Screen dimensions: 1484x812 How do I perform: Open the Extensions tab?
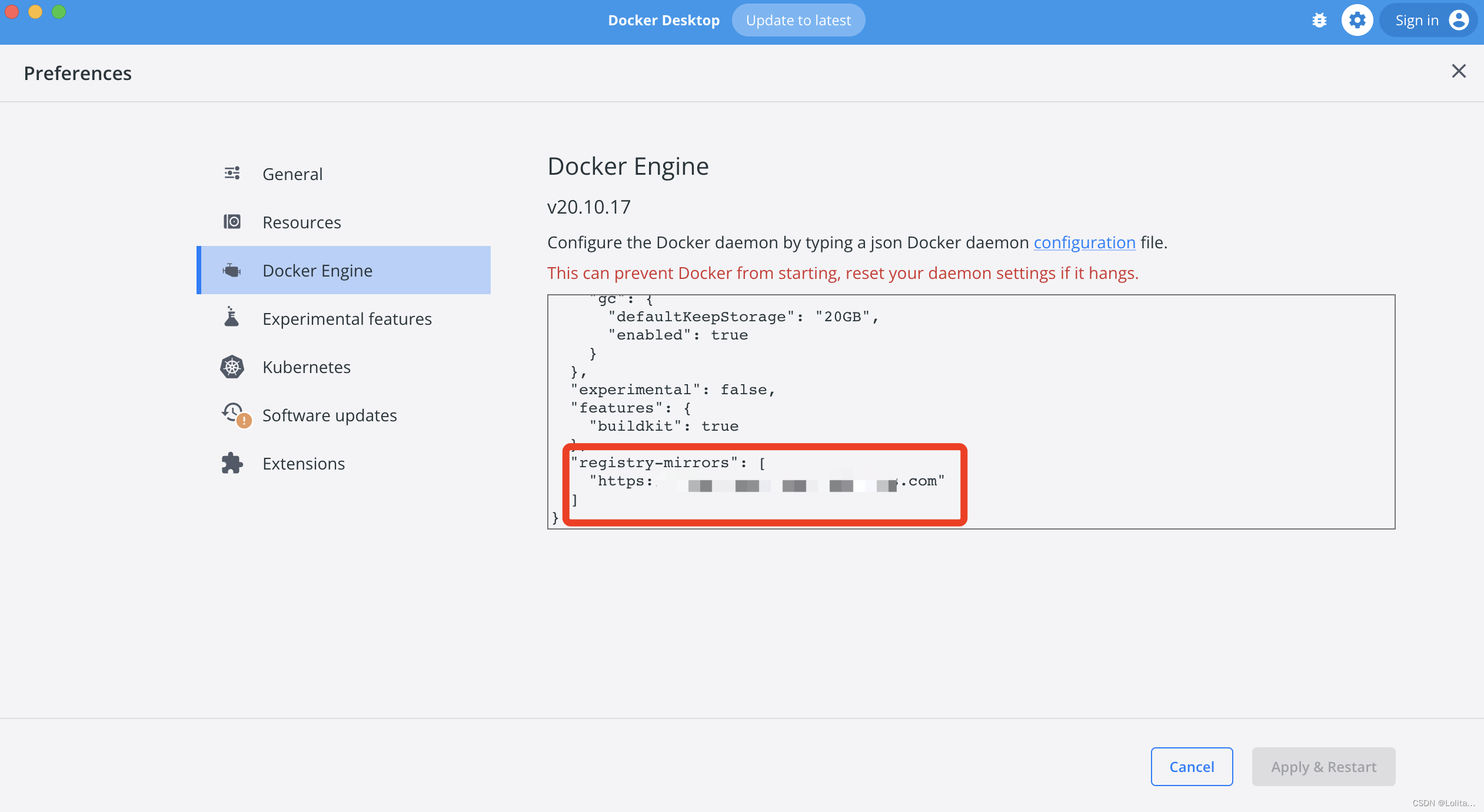344,464
